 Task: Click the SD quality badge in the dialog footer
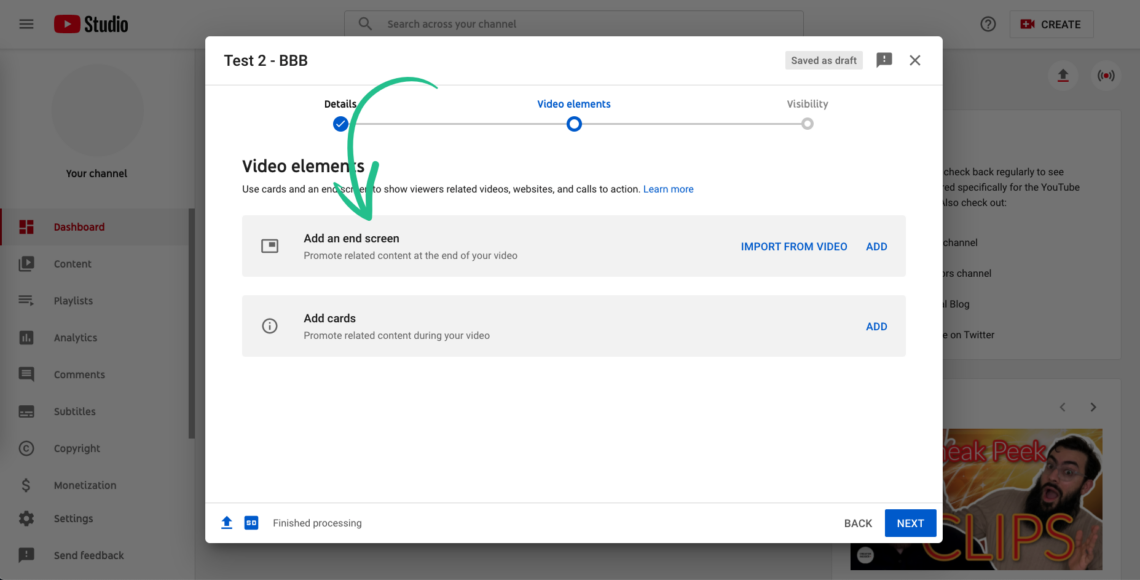(x=251, y=522)
